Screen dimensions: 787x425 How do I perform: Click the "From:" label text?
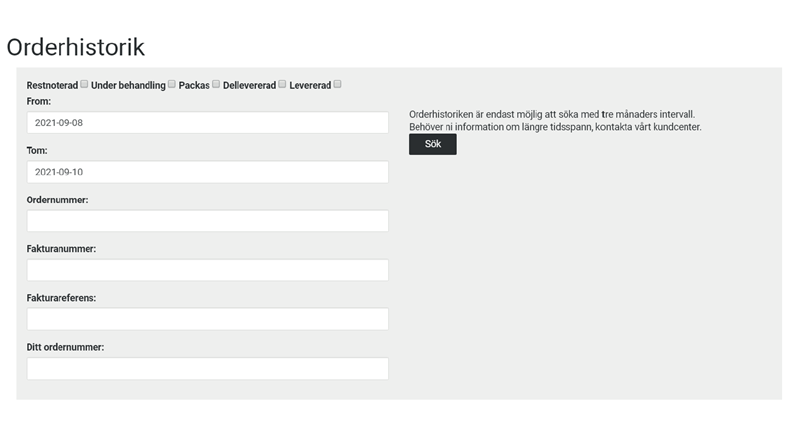click(39, 101)
